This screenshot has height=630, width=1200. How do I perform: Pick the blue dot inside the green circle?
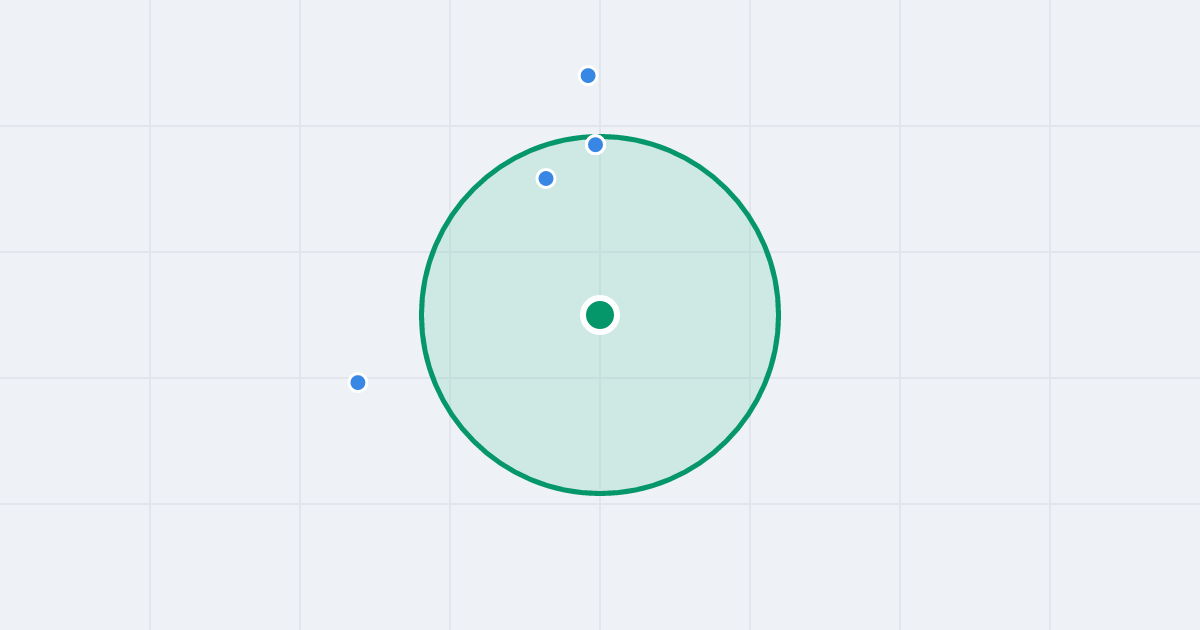(546, 179)
